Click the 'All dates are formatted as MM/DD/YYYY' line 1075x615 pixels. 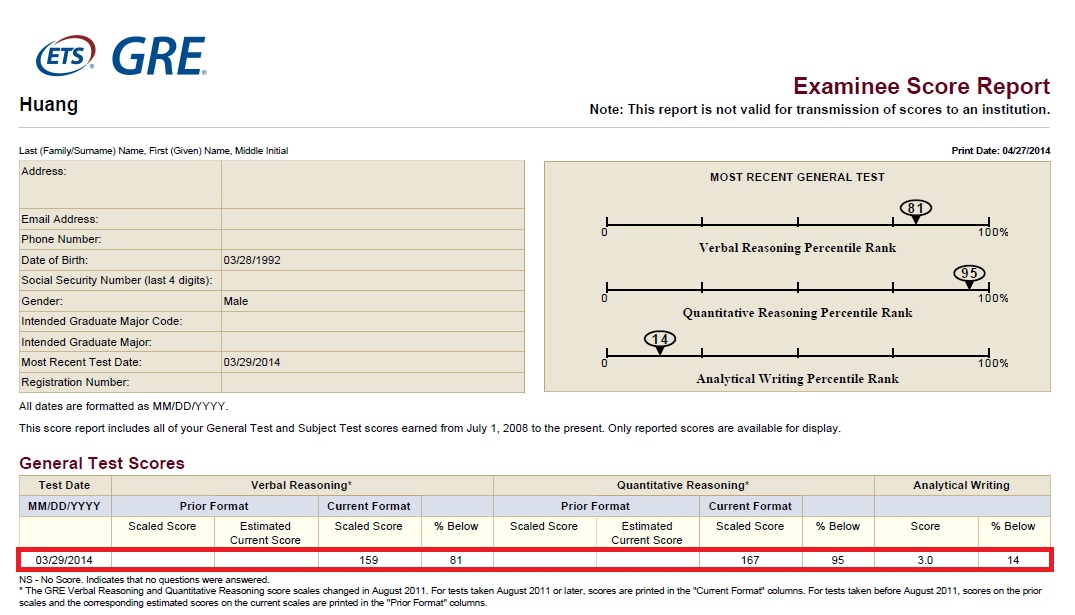click(123, 406)
